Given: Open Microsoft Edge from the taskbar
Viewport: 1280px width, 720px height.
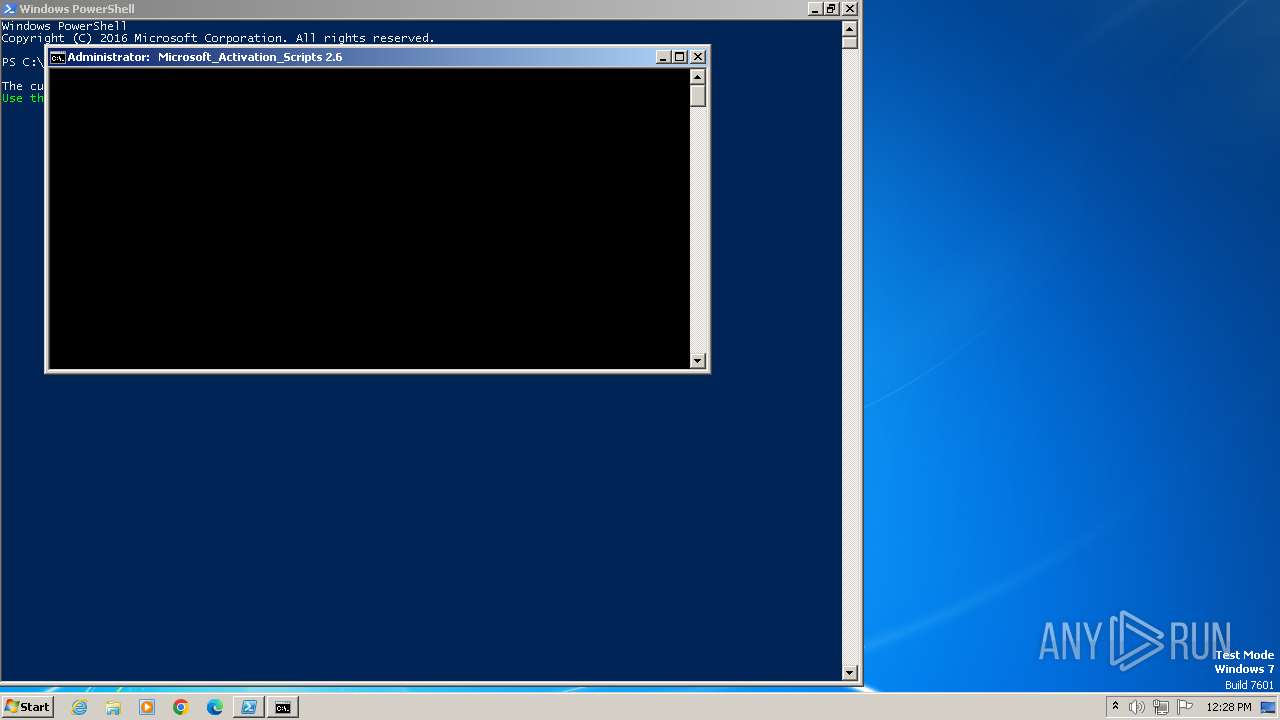Looking at the screenshot, I should 215,707.
